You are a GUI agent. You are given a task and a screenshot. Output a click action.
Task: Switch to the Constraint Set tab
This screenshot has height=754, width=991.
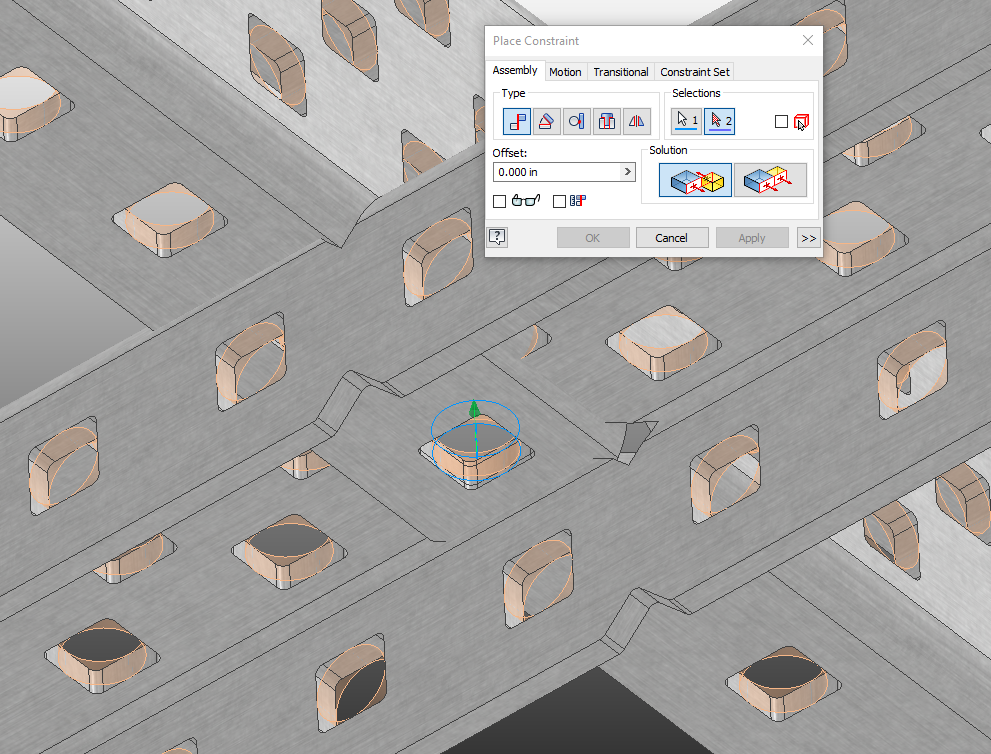[695, 72]
